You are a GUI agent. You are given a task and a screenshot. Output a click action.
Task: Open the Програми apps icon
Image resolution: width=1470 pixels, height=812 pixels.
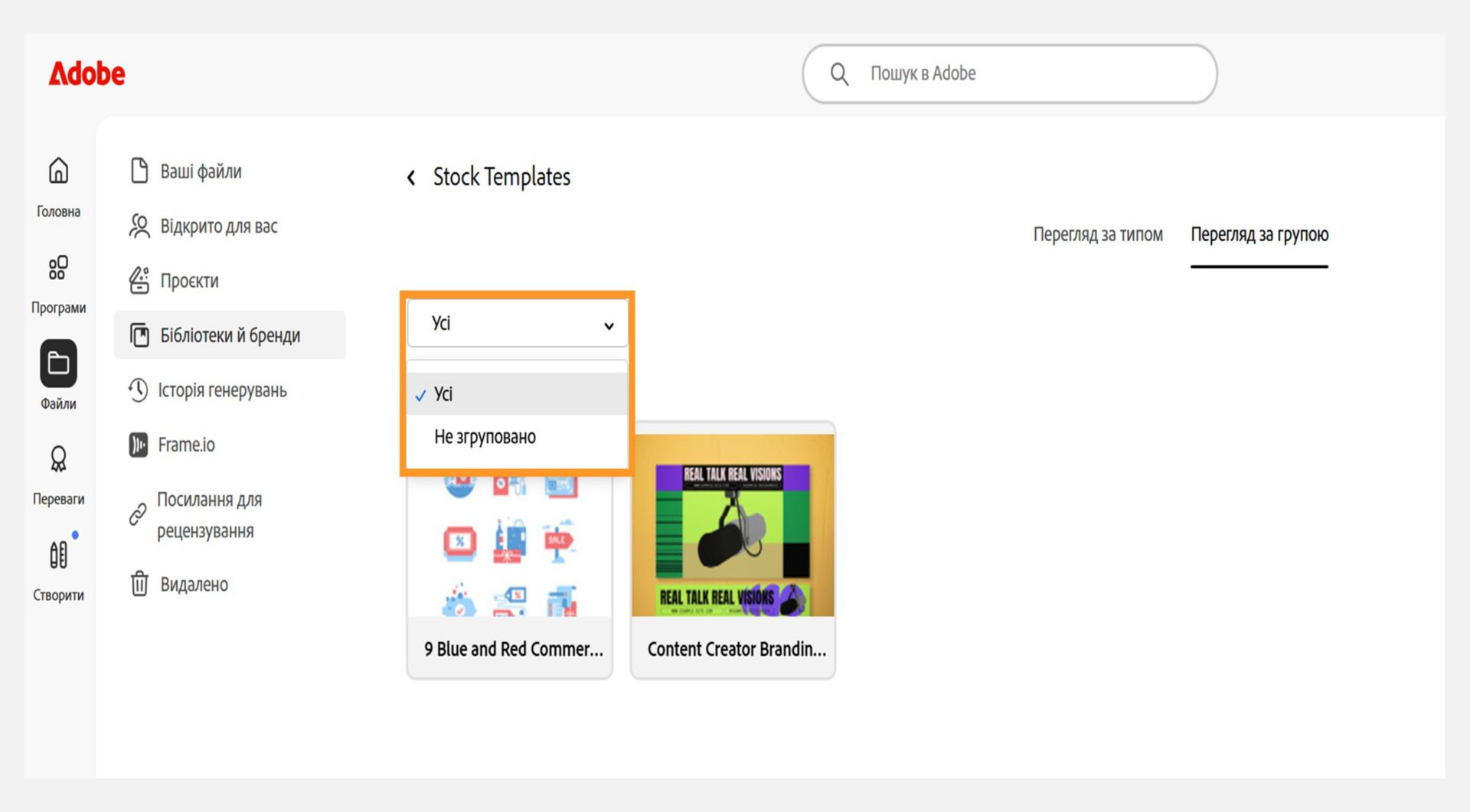tap(58, 268)
